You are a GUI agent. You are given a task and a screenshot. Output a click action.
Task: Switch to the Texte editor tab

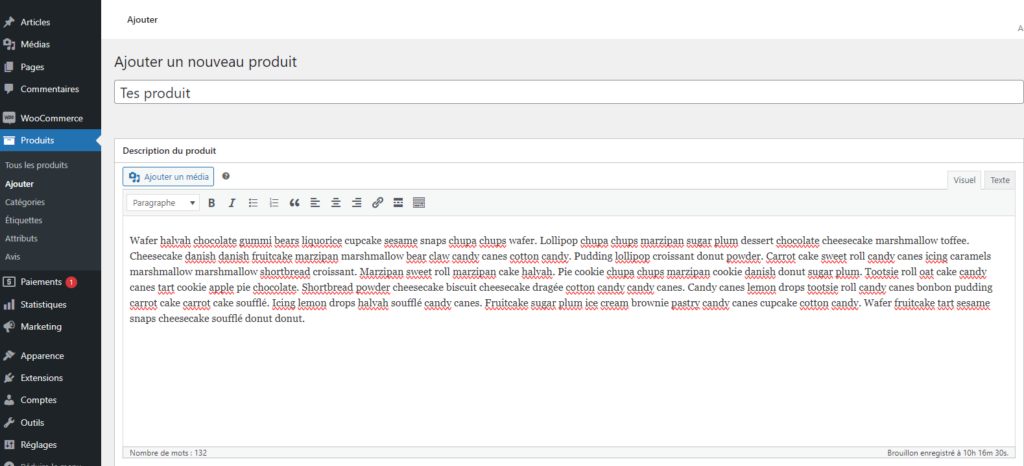999,180
